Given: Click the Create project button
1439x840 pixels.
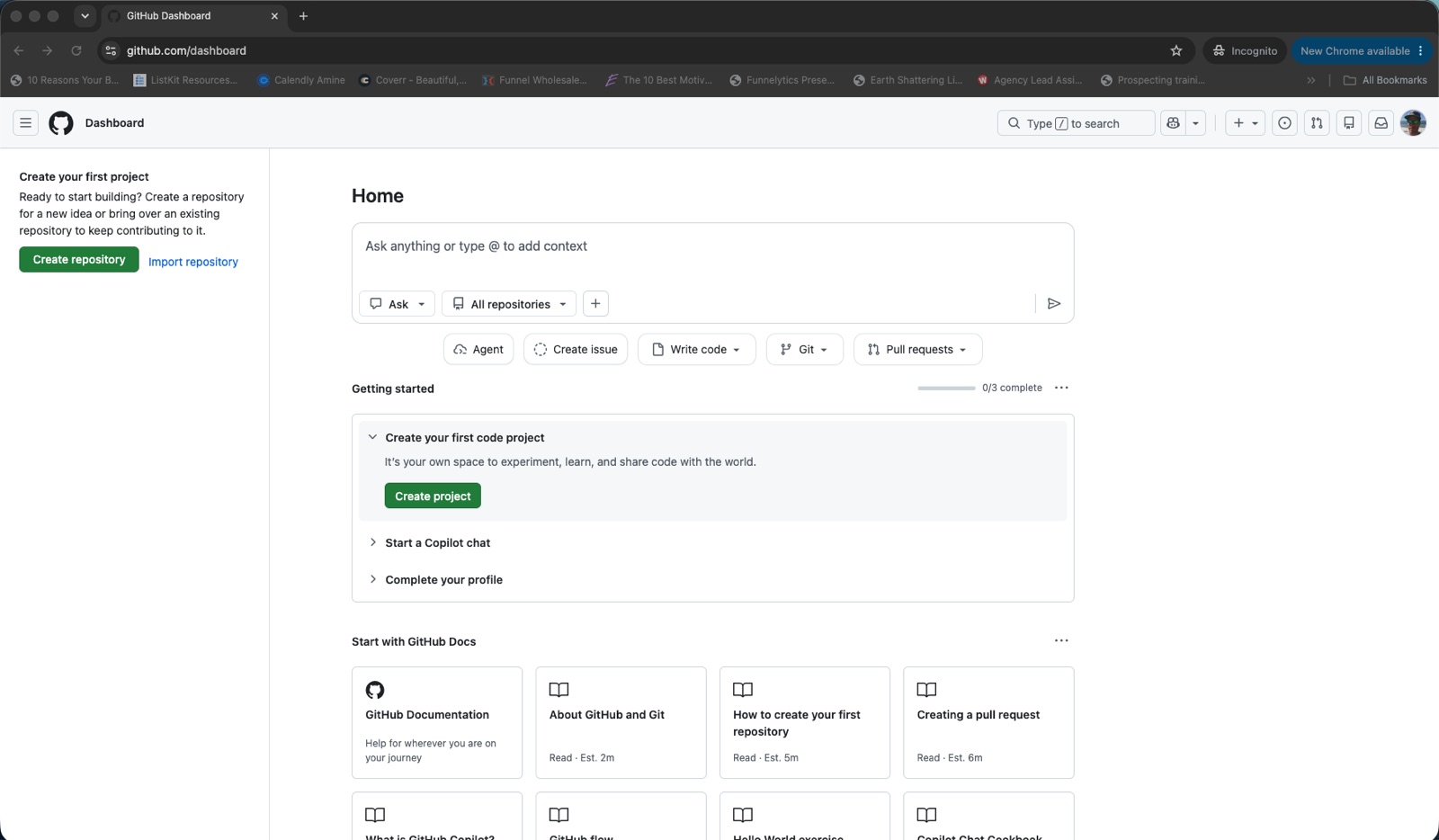Looking at the screenshot, I should click(433, 496).
